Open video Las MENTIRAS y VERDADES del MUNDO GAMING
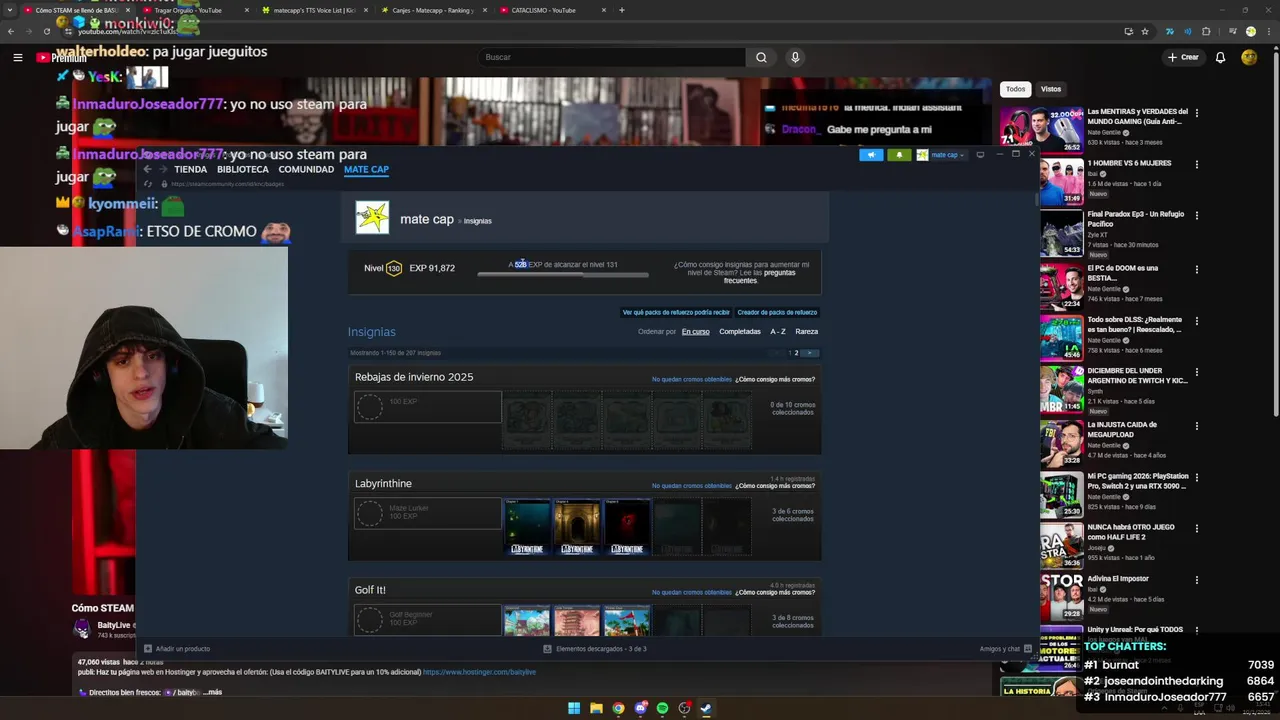1280x720 pixels. point(1137,116)
